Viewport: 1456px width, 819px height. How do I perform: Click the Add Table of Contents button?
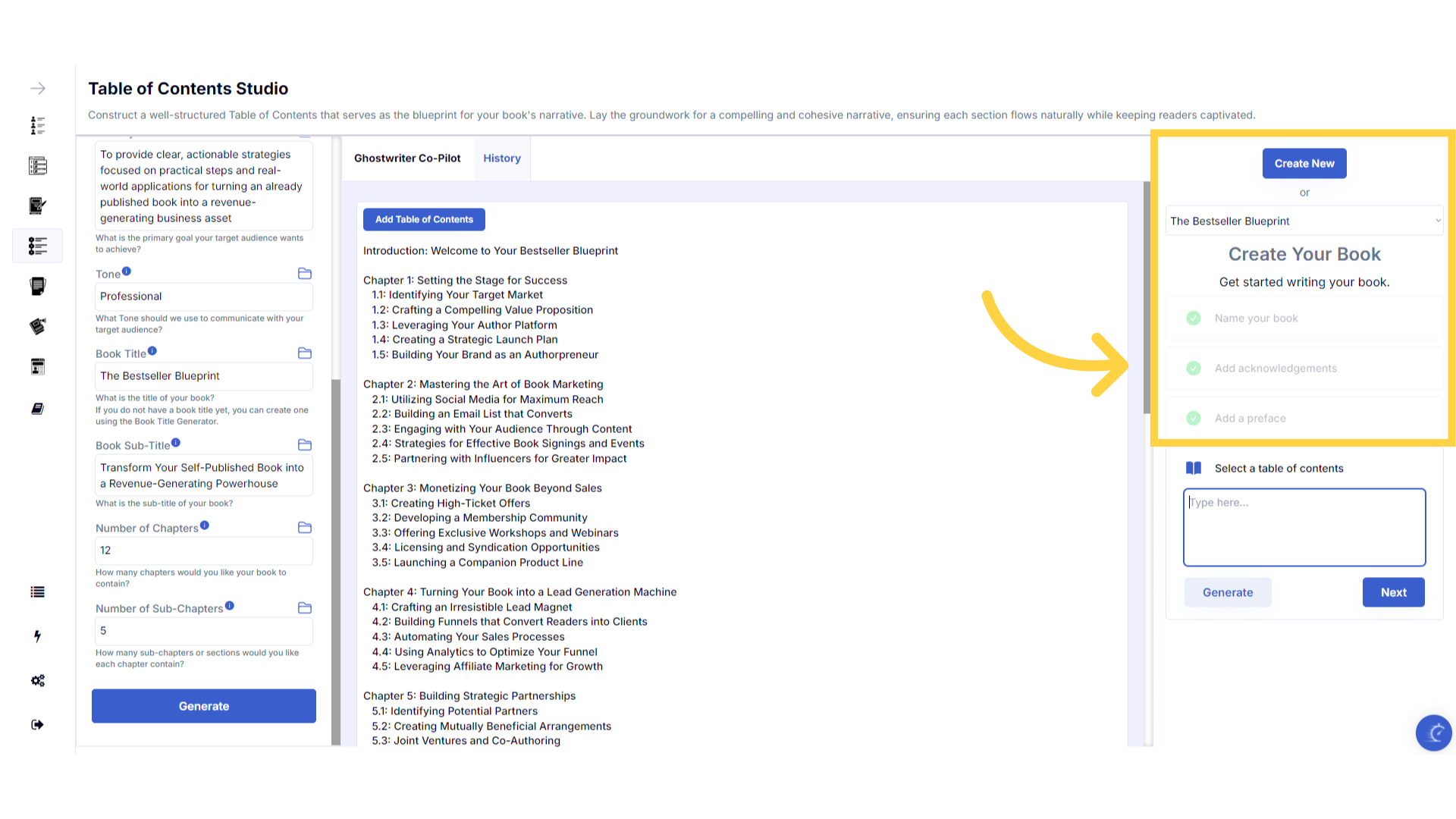coord(424,220)
